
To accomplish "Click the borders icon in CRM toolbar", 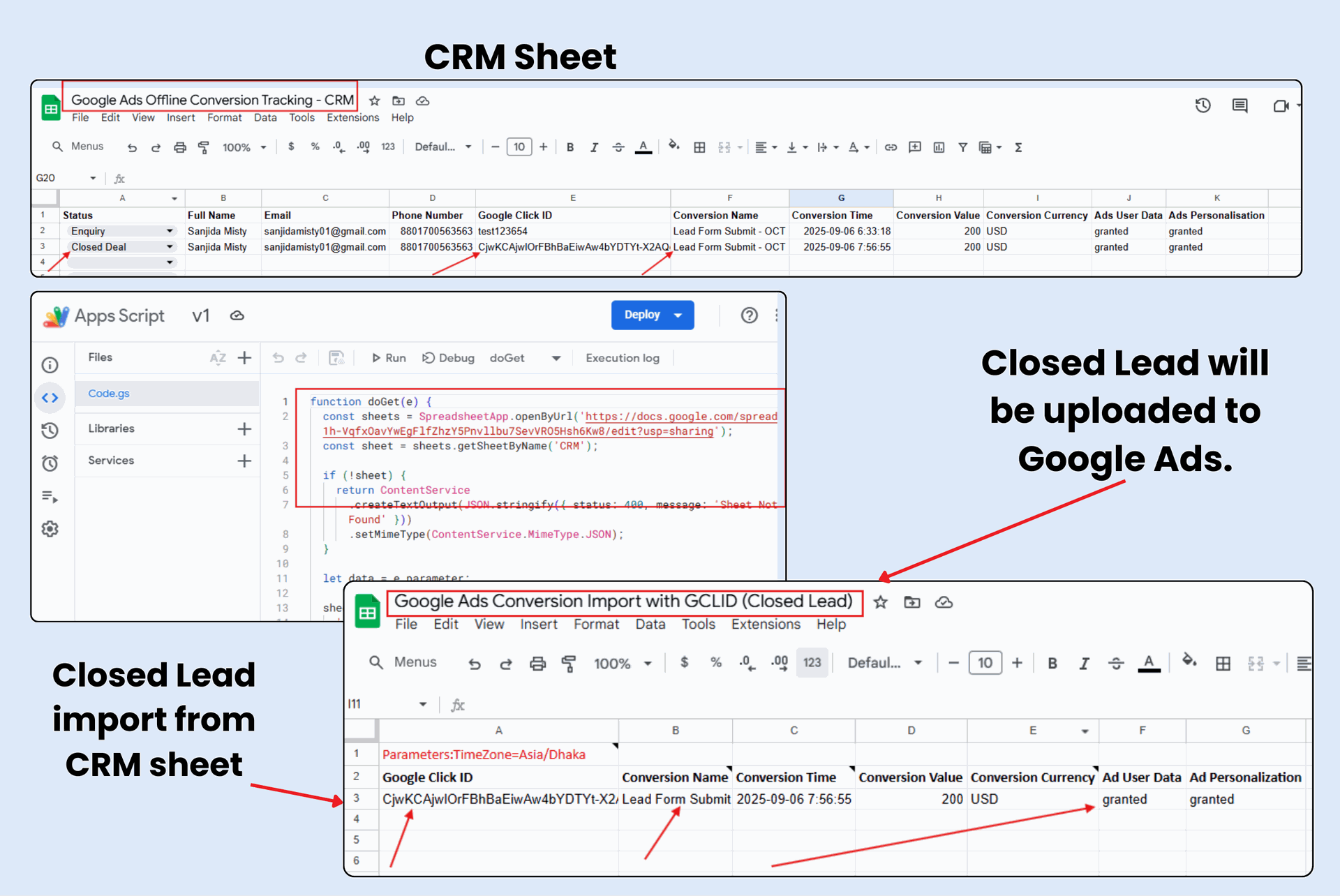I will 699,147.
